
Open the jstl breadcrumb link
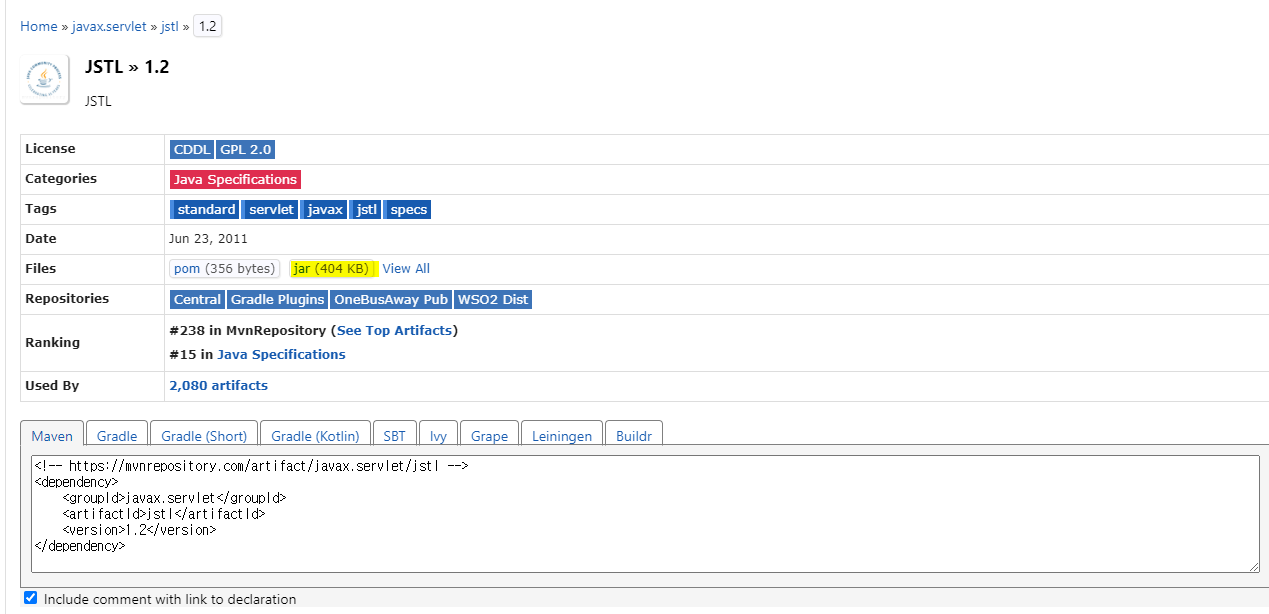[169, 26]
